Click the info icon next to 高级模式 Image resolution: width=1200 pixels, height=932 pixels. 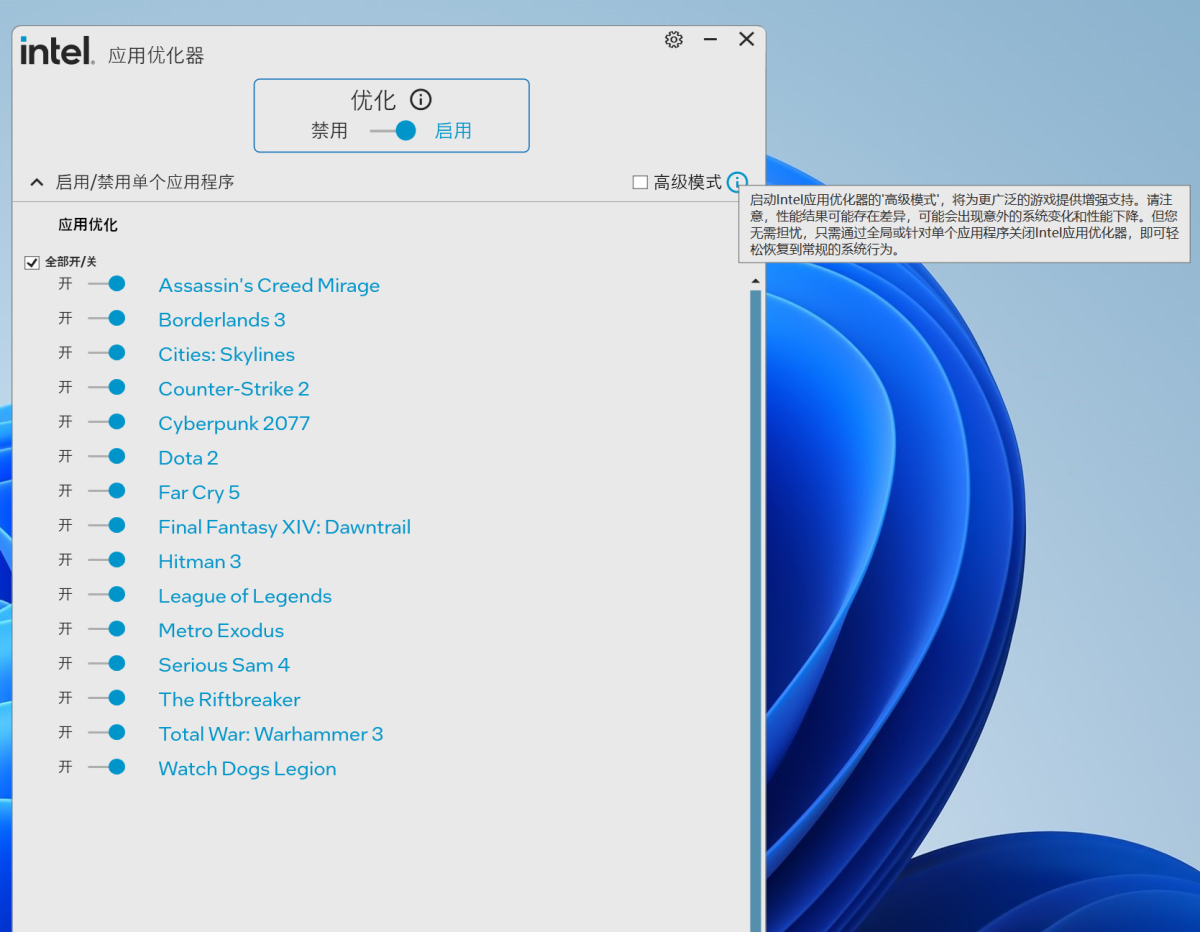point(737,182)
